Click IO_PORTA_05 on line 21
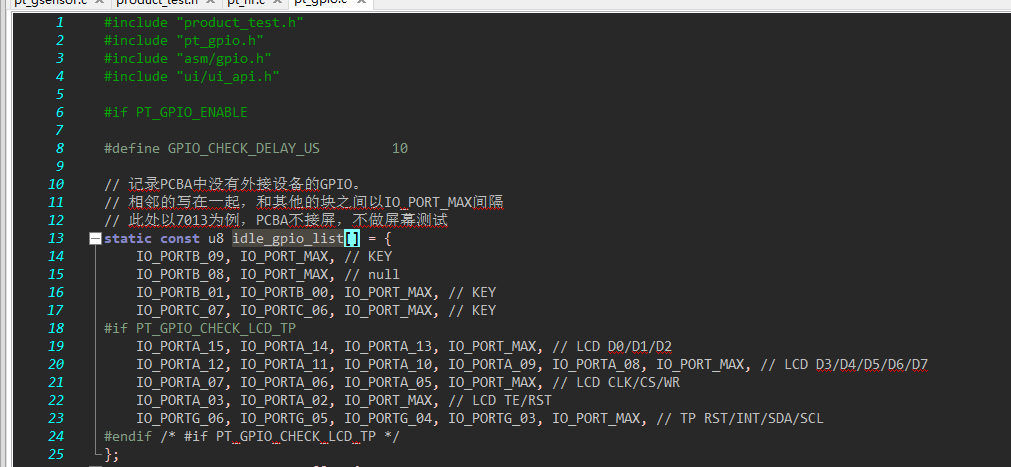Screen dimensions: 1011x467 tap(388, 383)
